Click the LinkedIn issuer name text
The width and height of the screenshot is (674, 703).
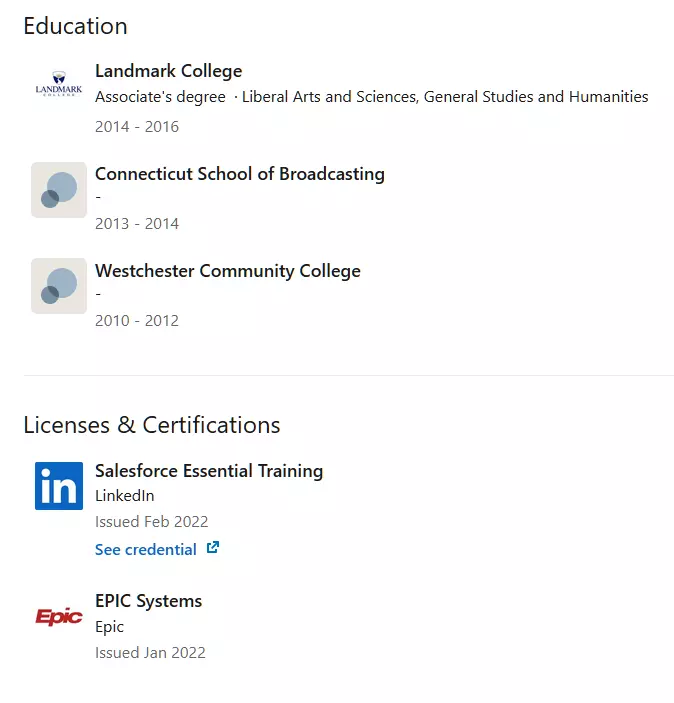click(124, 496)
